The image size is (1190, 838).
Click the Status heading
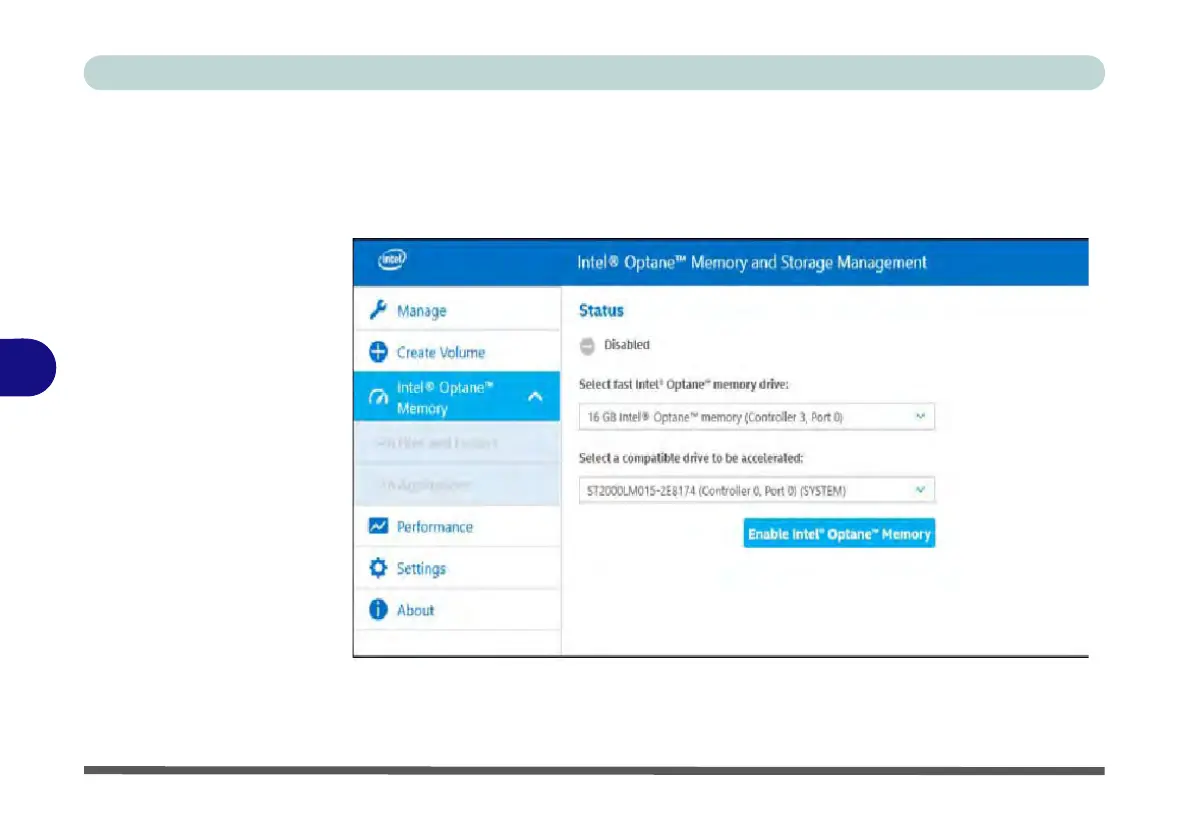click(x=601, y=310)
